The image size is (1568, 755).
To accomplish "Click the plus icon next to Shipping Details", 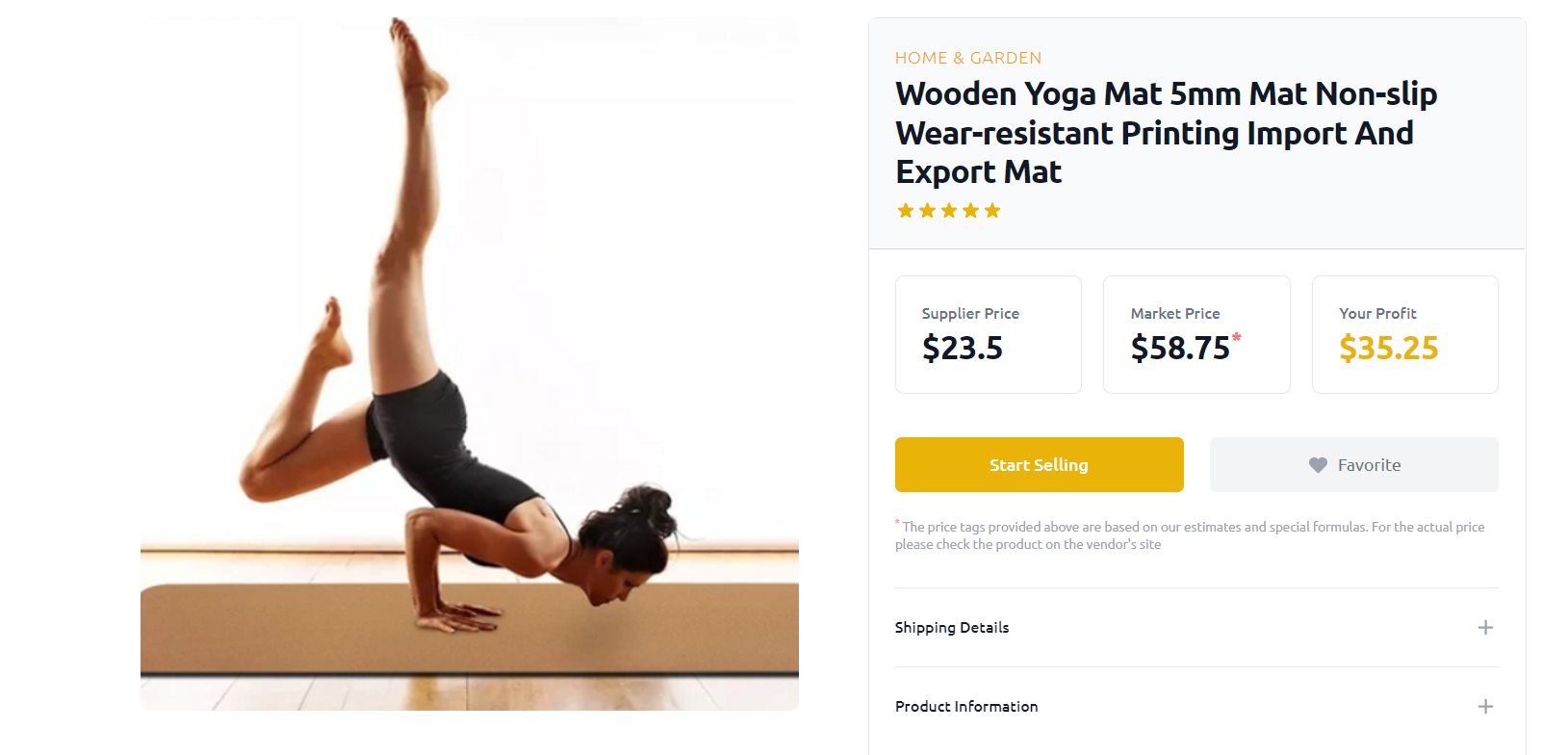I will [x=1485, y=628].
